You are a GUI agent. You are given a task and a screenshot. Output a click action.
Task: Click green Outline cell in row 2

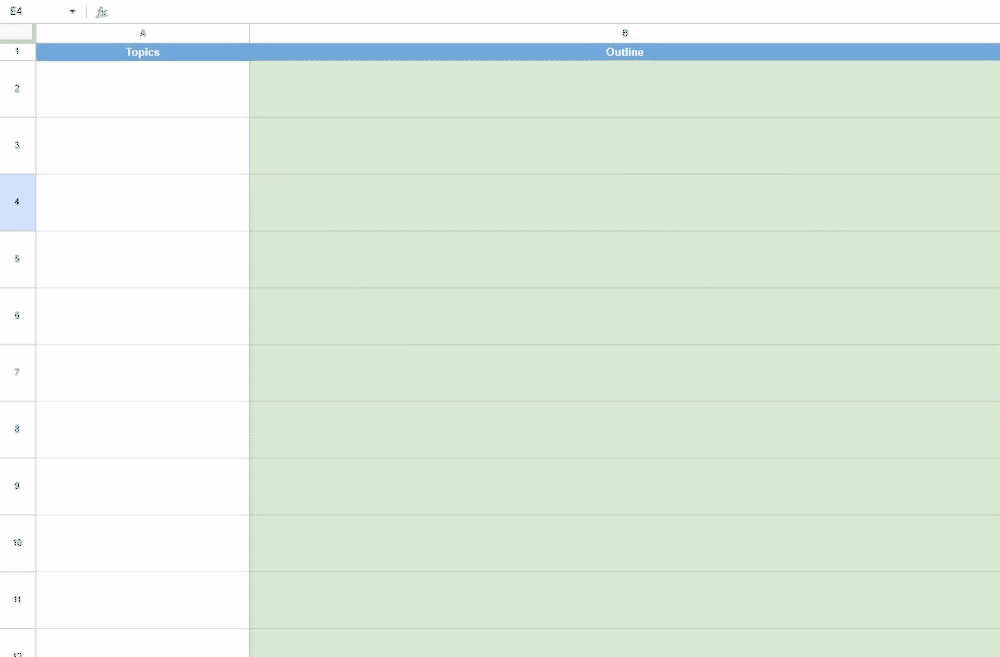tap(624, 89)
